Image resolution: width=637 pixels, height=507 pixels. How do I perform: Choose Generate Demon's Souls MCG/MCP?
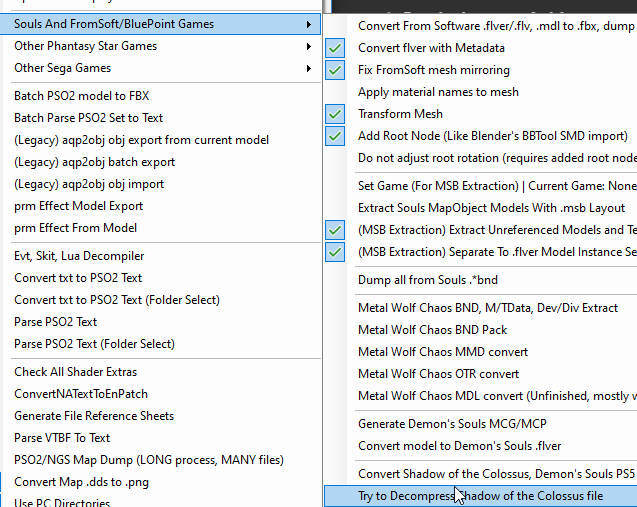[x=452, y=424]
